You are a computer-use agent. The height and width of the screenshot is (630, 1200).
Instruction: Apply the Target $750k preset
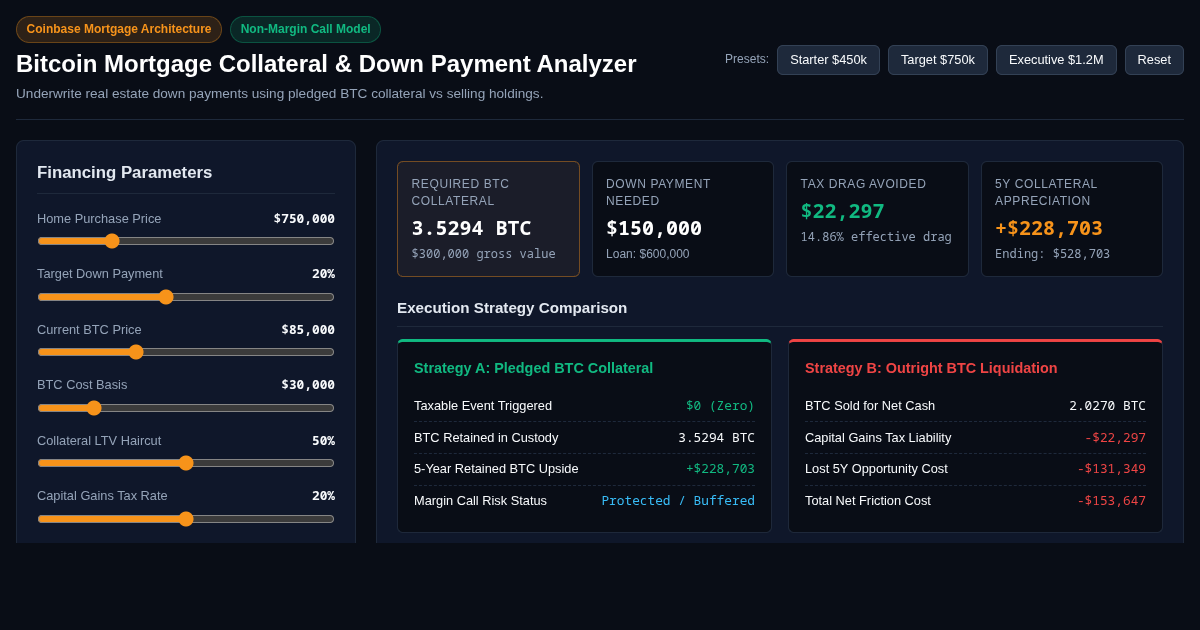(938, 60)
